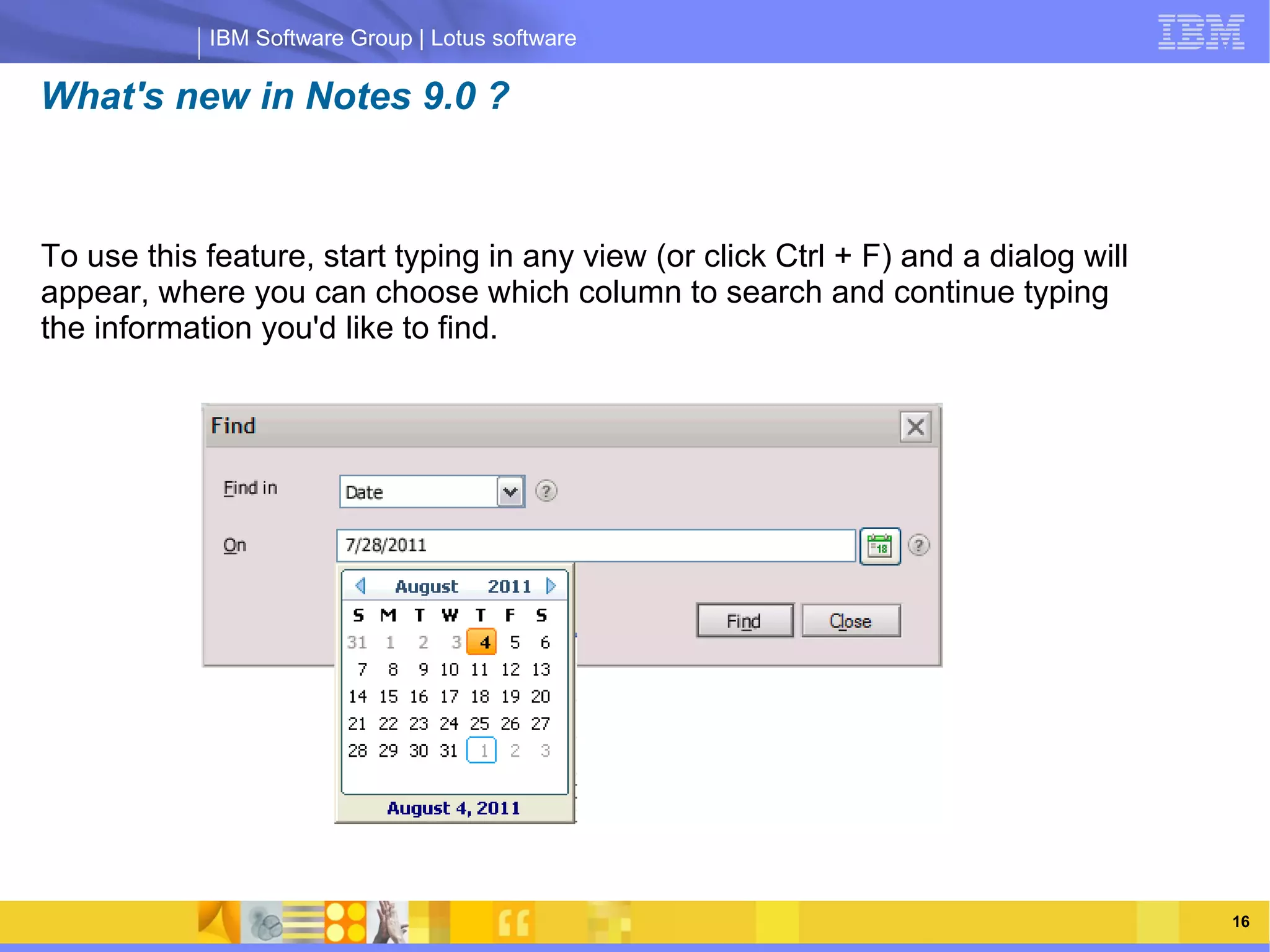Click the August month label
The width and height of the screenshot is (1270, 952).
coord(427,586)
